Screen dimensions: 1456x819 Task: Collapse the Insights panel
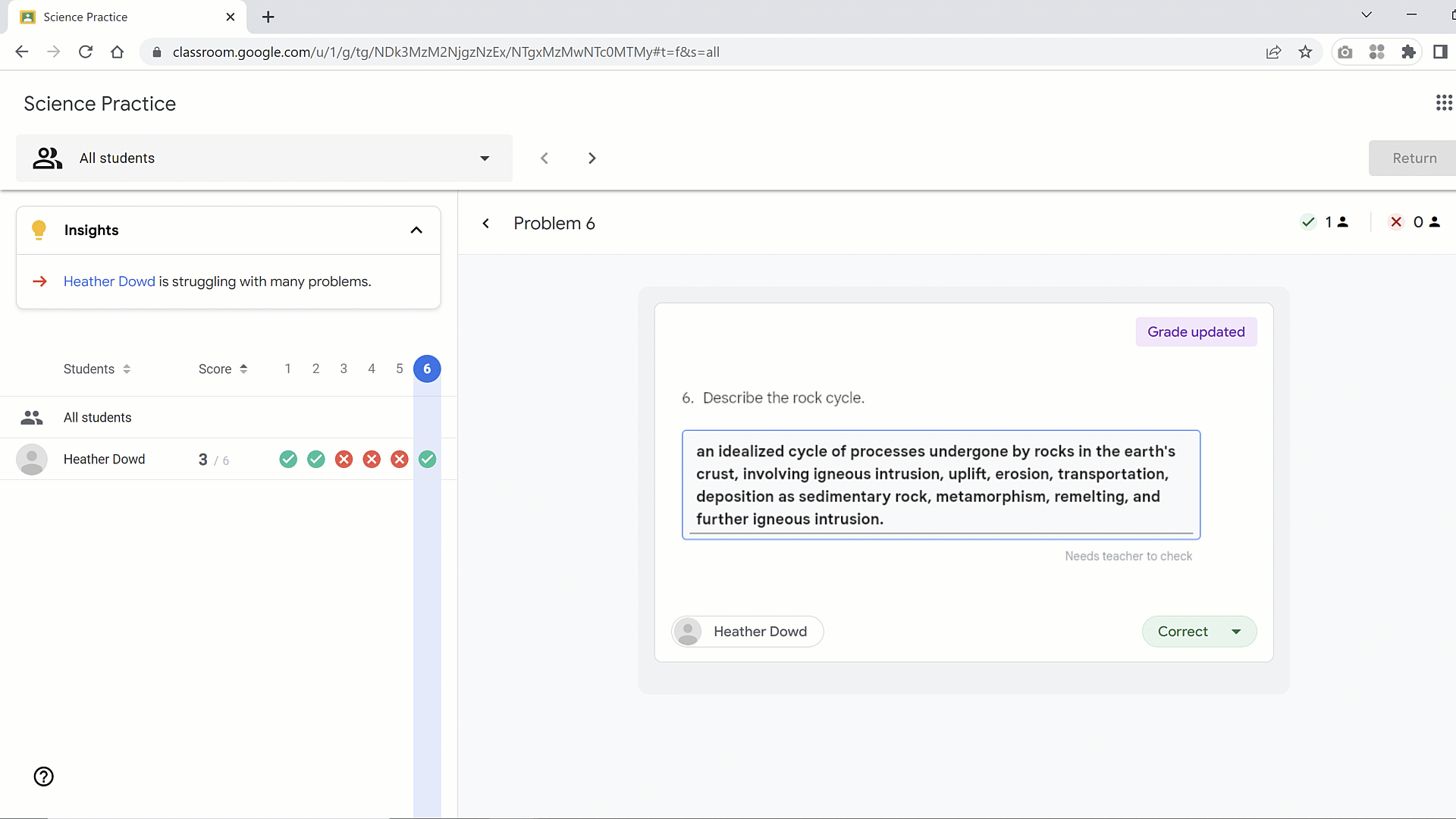416,231
